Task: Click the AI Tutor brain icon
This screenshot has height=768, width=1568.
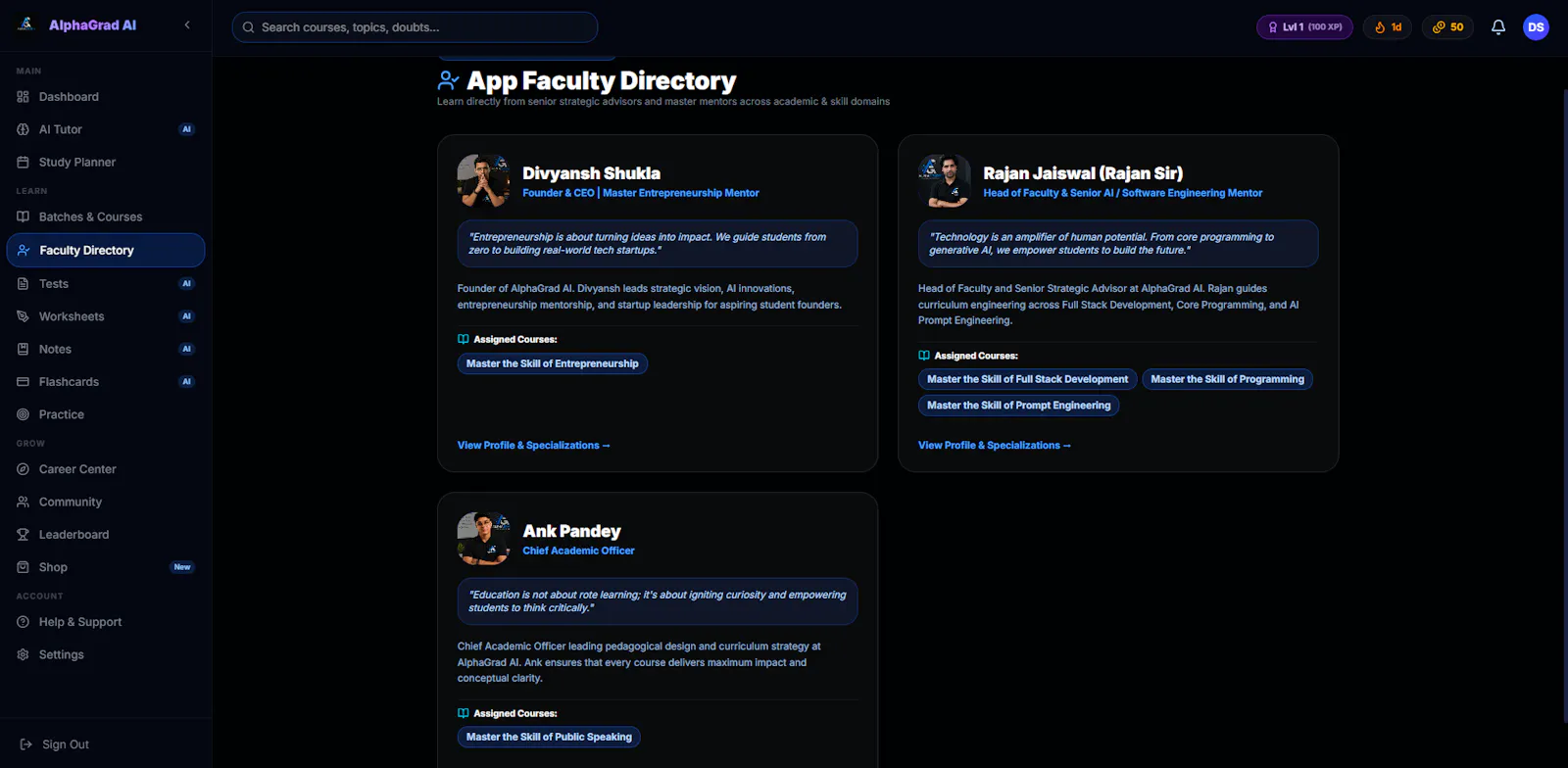Action: click(x=23, y=129)
